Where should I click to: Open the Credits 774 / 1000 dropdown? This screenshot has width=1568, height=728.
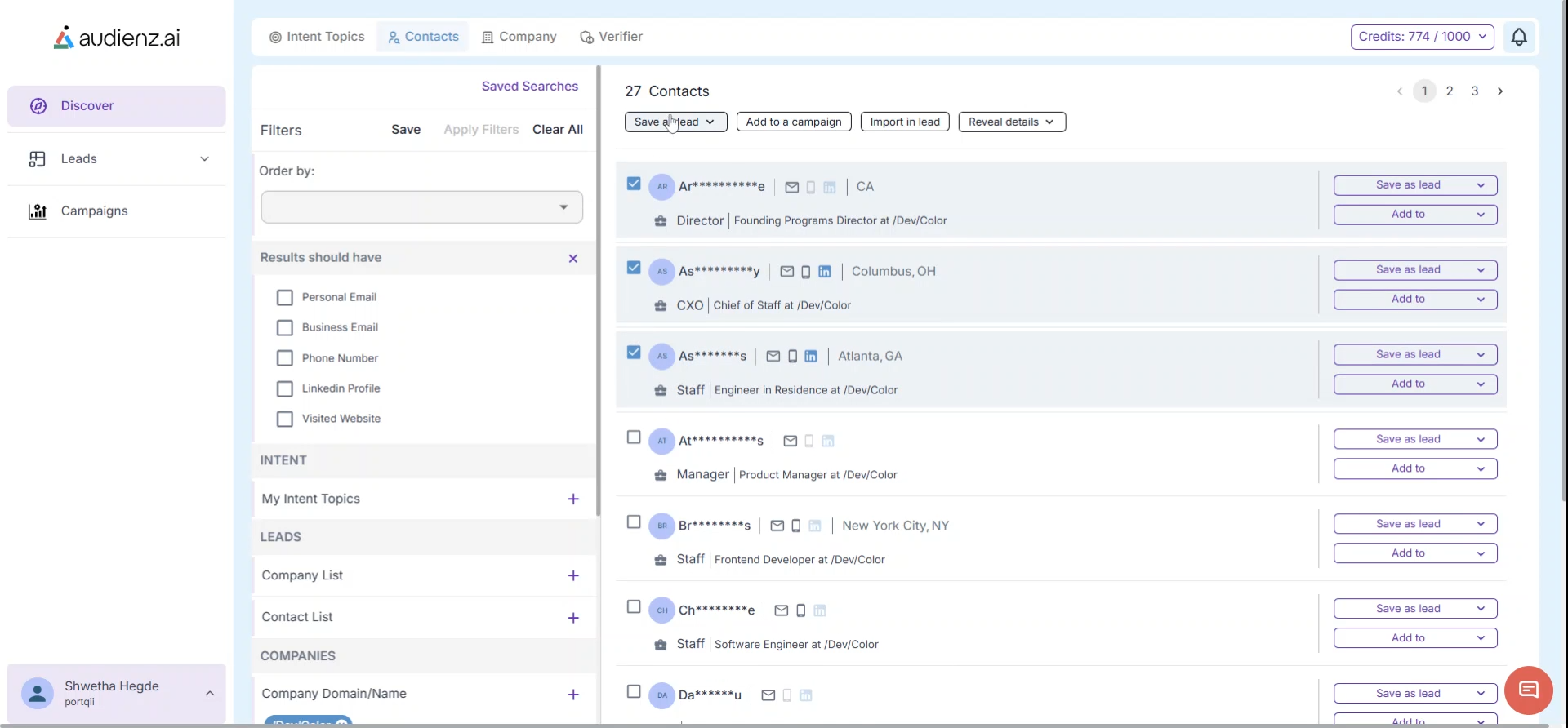1422,37
